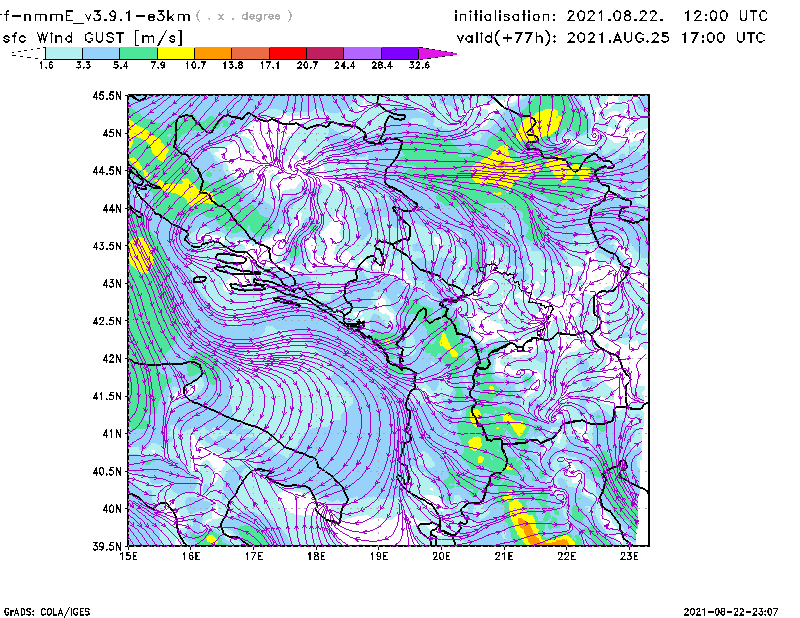Click the legend value '7.9'
The image size is (800, 618).
[x=158, y=65]
